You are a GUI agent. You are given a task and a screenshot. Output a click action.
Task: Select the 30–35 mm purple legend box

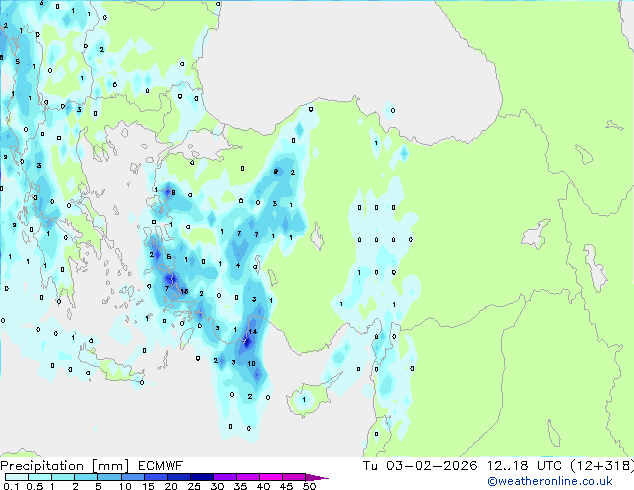point(224,477)
